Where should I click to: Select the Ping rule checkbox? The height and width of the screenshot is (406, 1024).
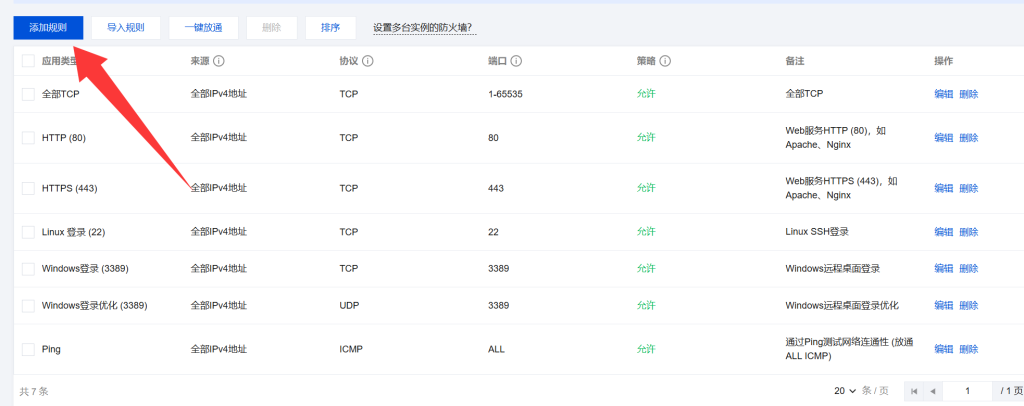coord(28,349)
